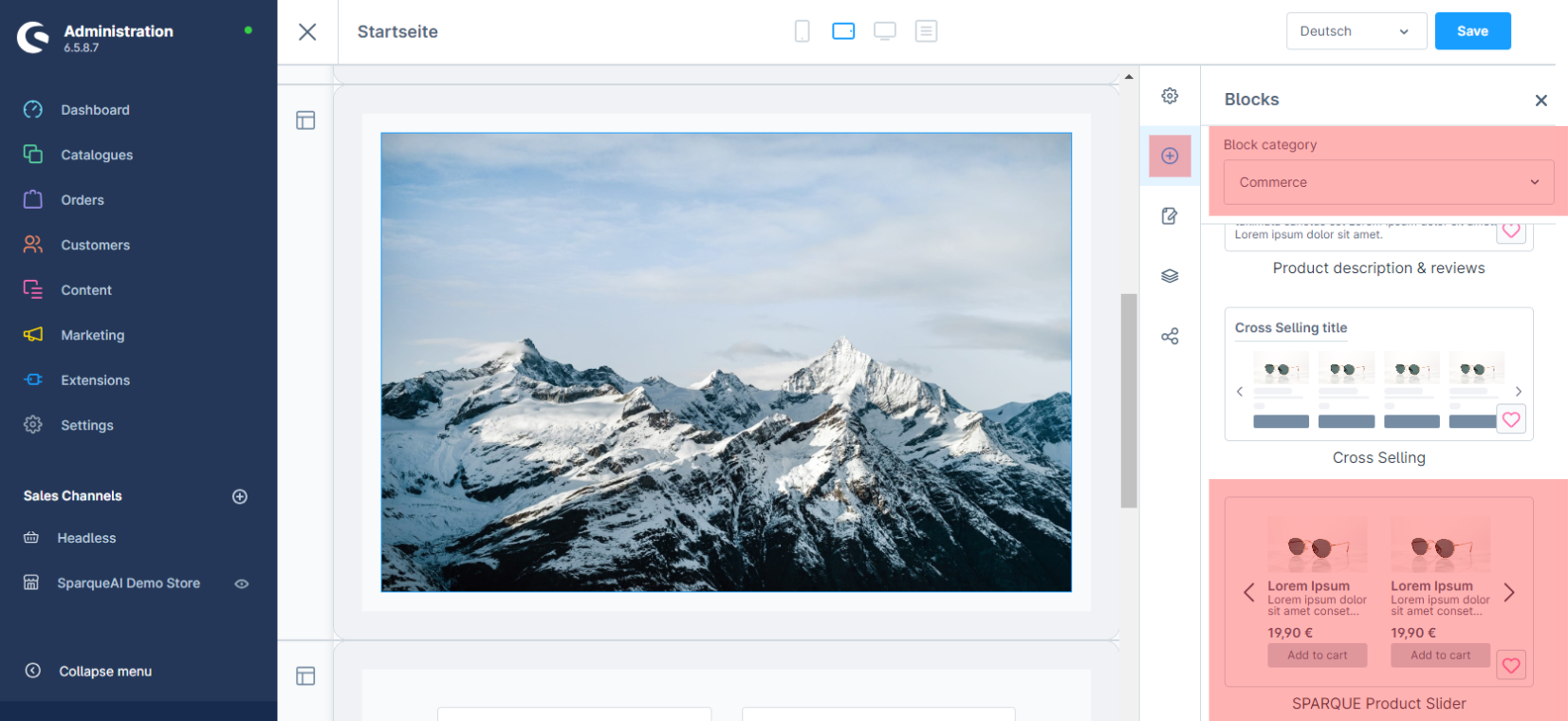This screenshot has height=721, width=1568.
Task: Save the layout
Action: (x=1472, y=31)
